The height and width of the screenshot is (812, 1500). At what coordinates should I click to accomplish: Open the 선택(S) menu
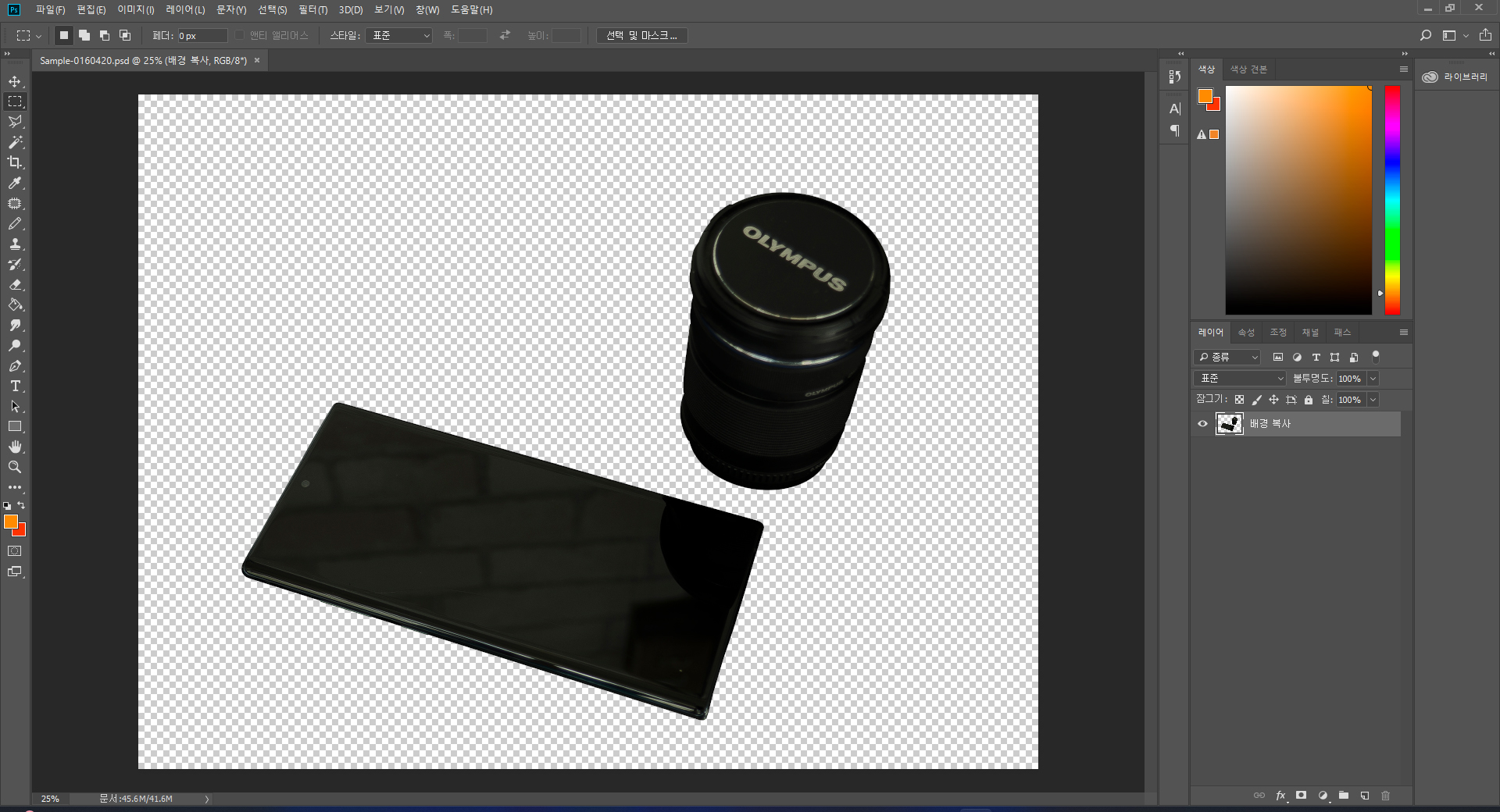pyautogui.click(x=273, y=9)
